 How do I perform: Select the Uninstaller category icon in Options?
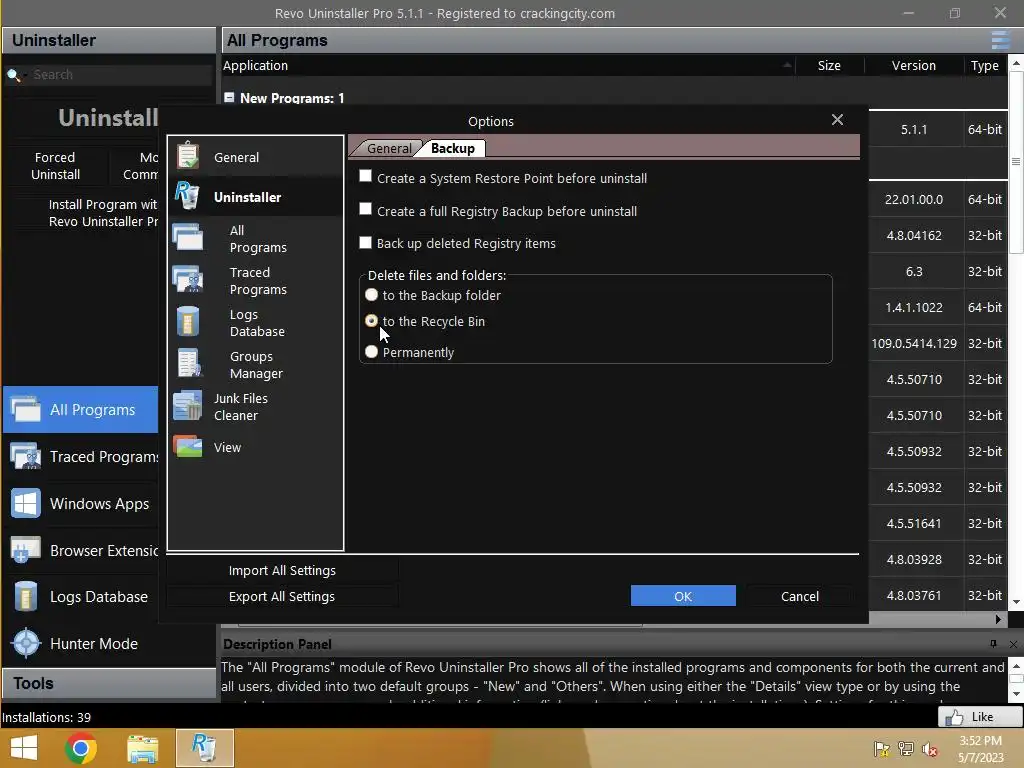pyautogui.click(x=187, y=195)
